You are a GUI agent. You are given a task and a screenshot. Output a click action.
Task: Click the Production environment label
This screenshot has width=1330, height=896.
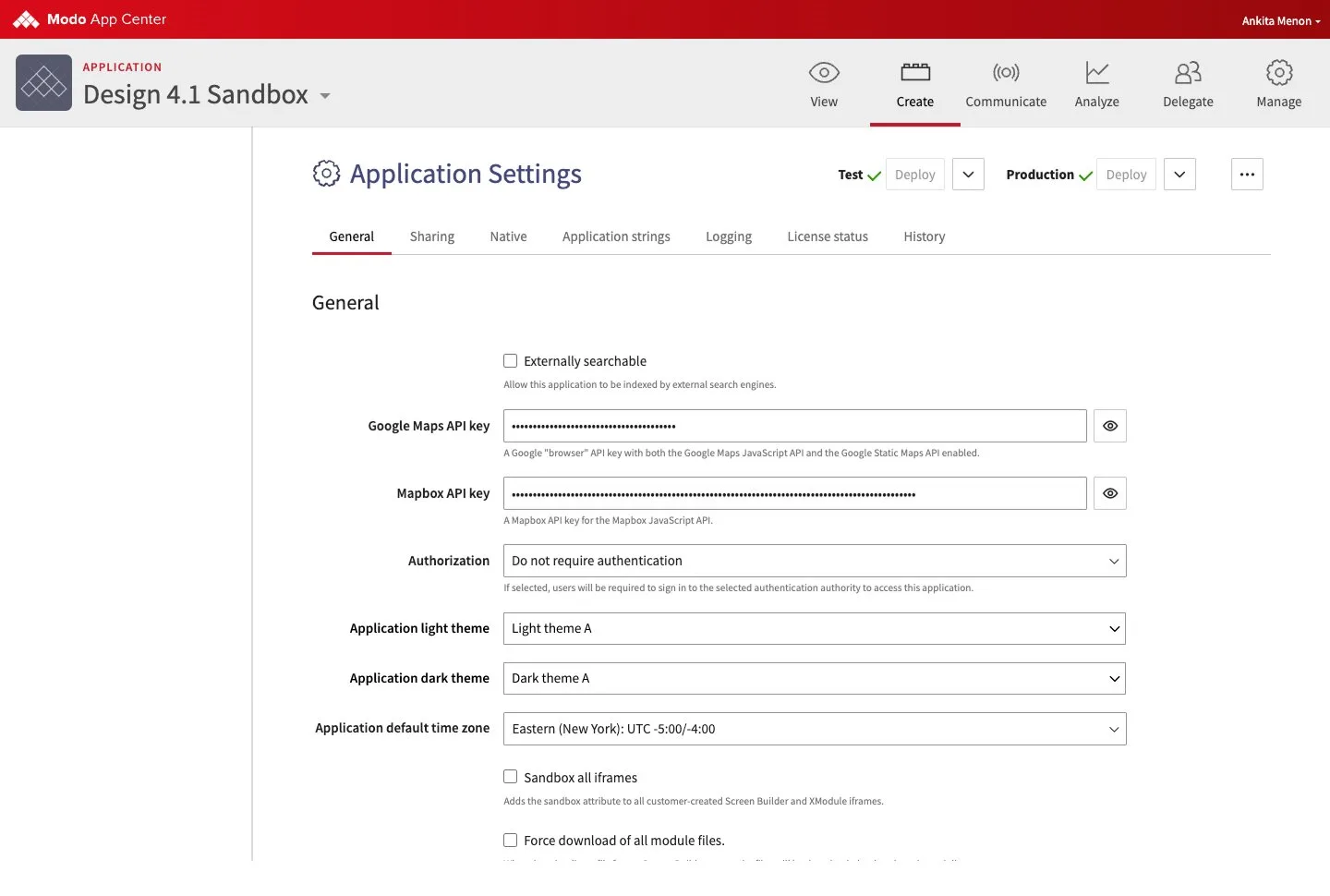pyautogui.click(x=1040, y=175)
